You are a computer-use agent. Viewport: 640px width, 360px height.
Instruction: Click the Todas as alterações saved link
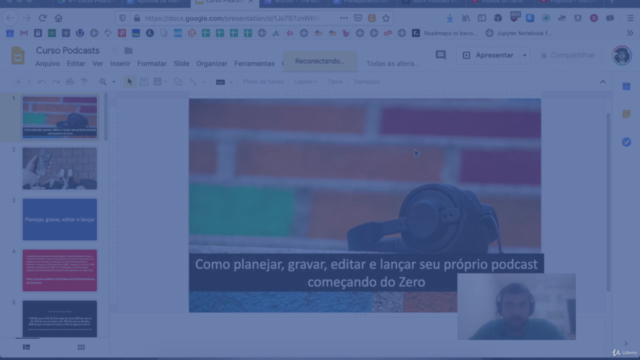(392, 64)
